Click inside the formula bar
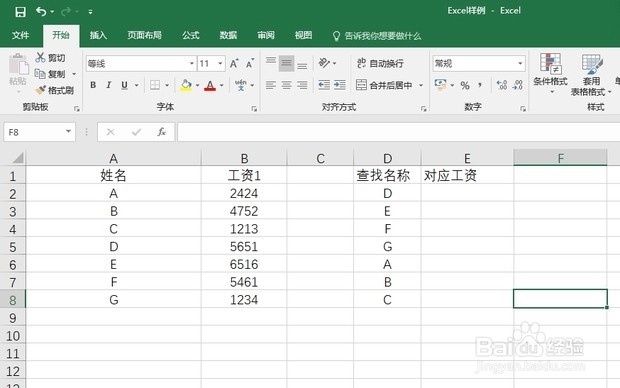Screen dimensions: 620x388 (x=399, y=132)
